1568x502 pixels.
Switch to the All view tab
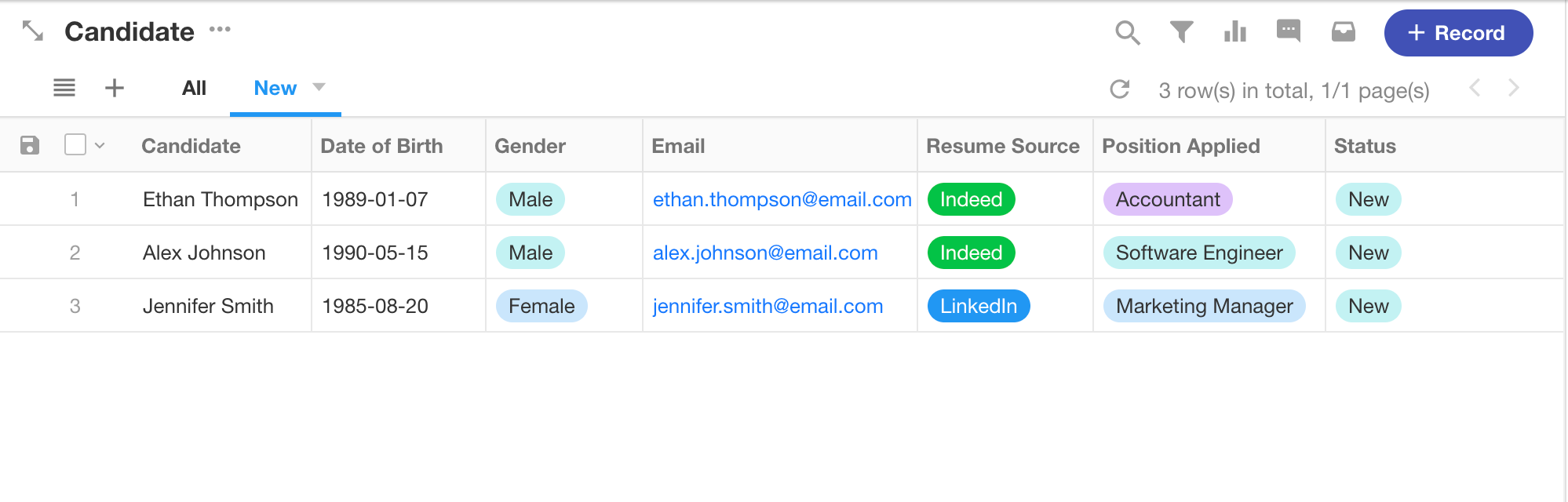(x=194, y=88)
